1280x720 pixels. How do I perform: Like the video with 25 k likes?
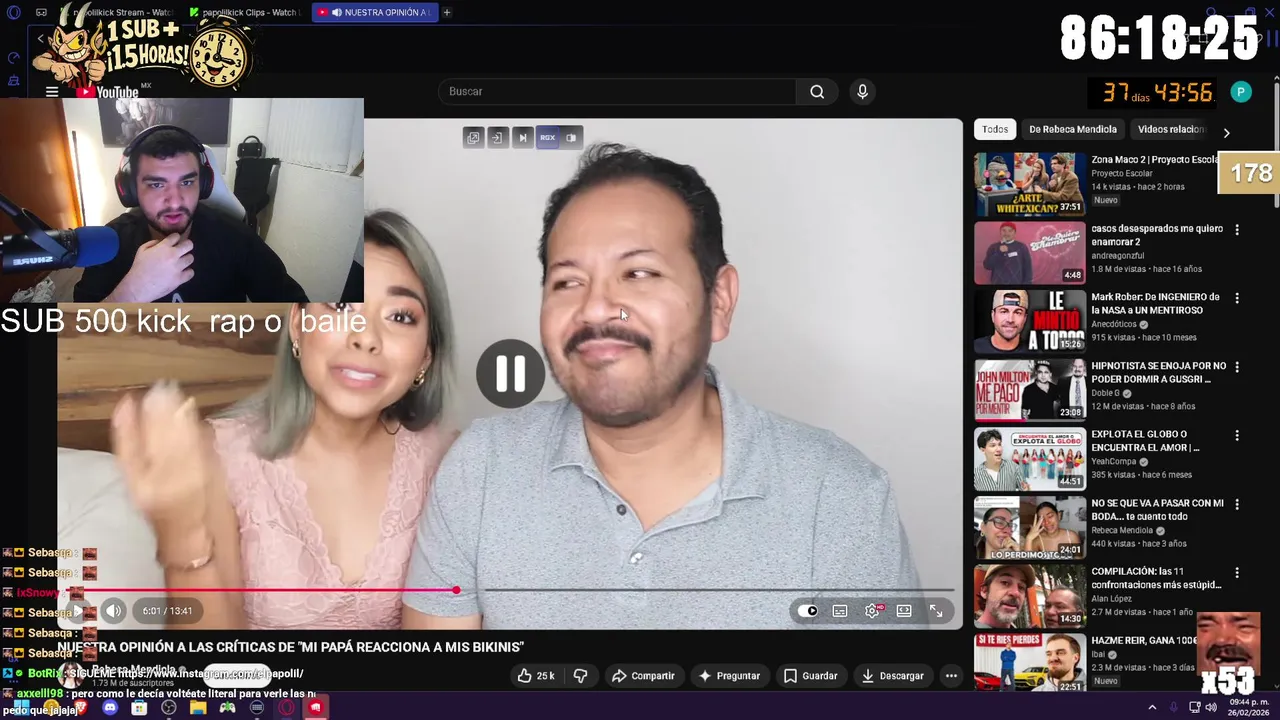pyautogui.click(x=536, y=676)
